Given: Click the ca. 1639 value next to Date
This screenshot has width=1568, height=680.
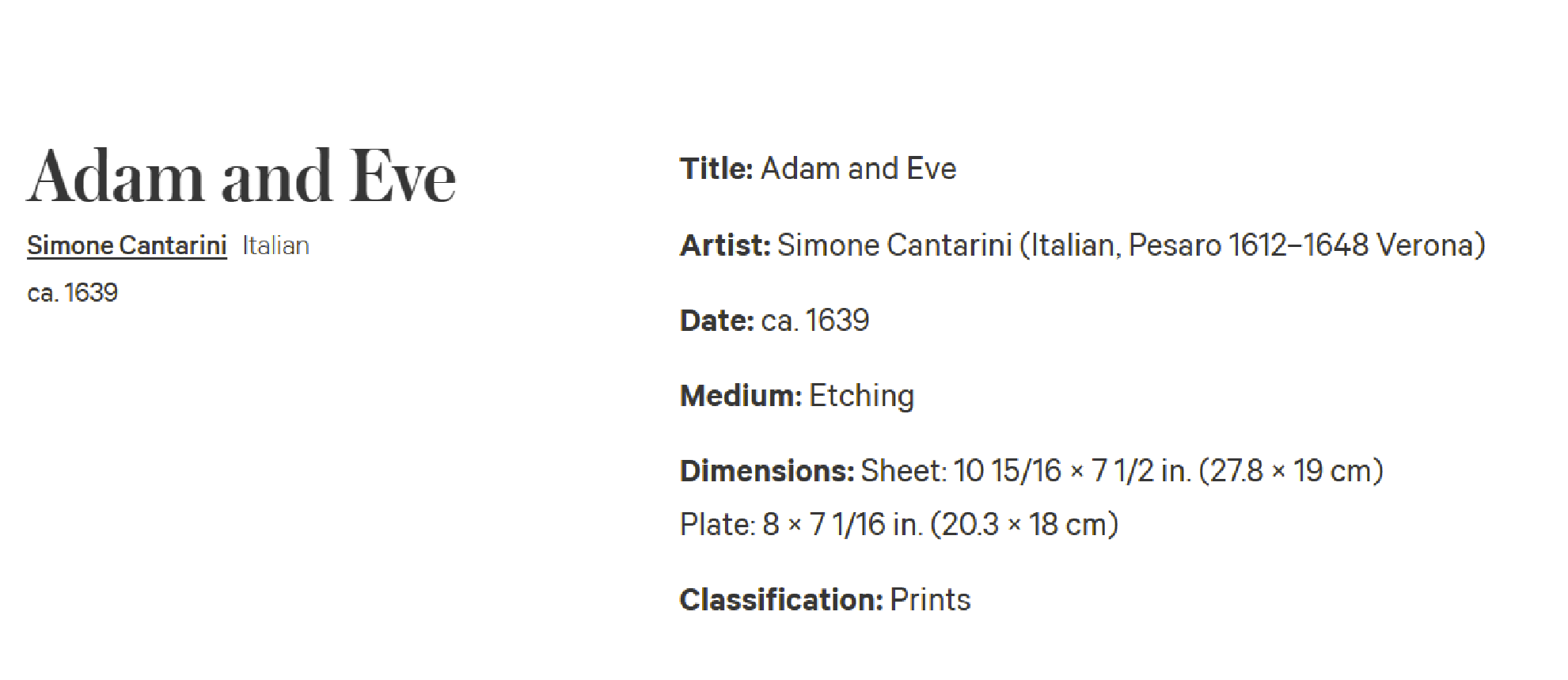Looking at the screenshot, I should click(815, 320).
